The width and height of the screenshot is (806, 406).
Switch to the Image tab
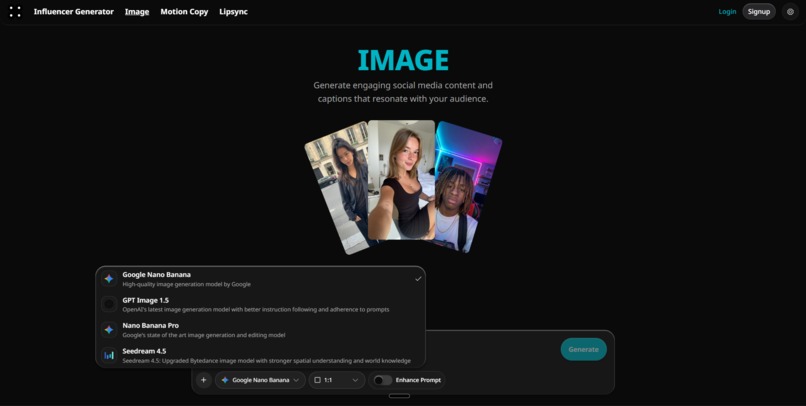(x=137, y=11)
